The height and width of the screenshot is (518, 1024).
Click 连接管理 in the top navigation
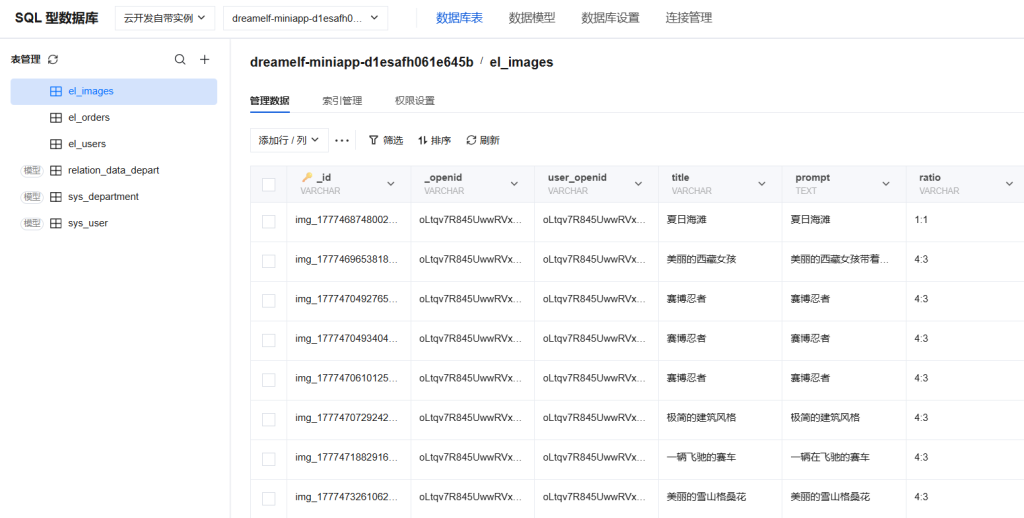688,18
